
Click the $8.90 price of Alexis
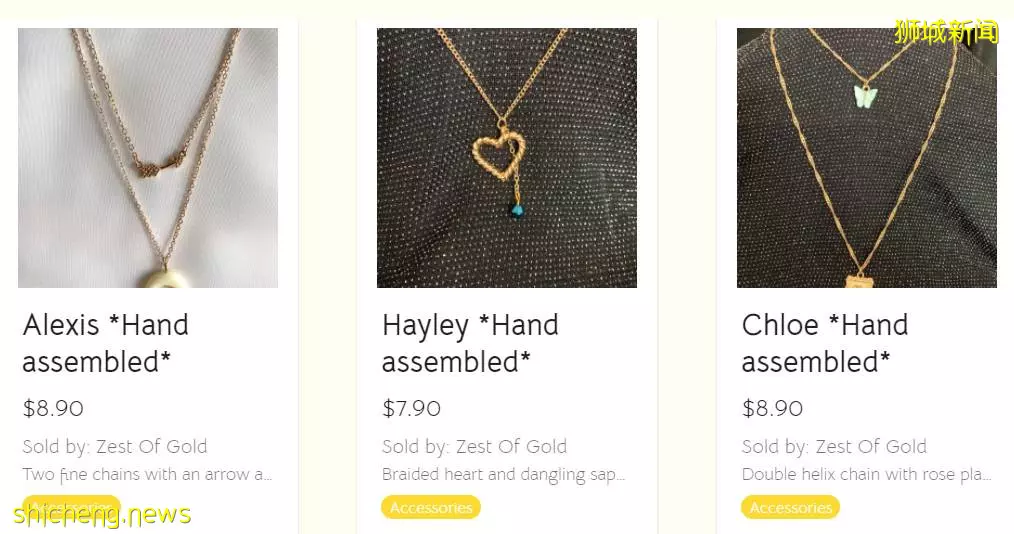click(x=53, y=409)
